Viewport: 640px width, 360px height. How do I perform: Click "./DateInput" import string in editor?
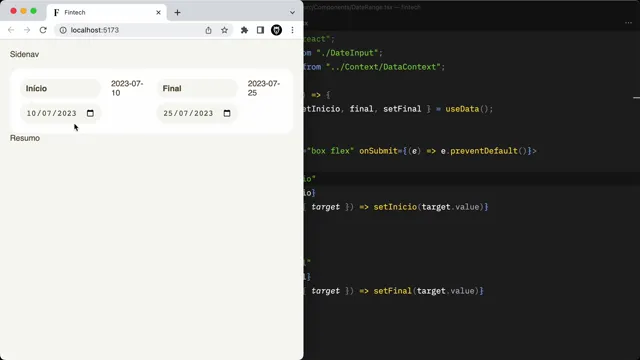point(349,53)
